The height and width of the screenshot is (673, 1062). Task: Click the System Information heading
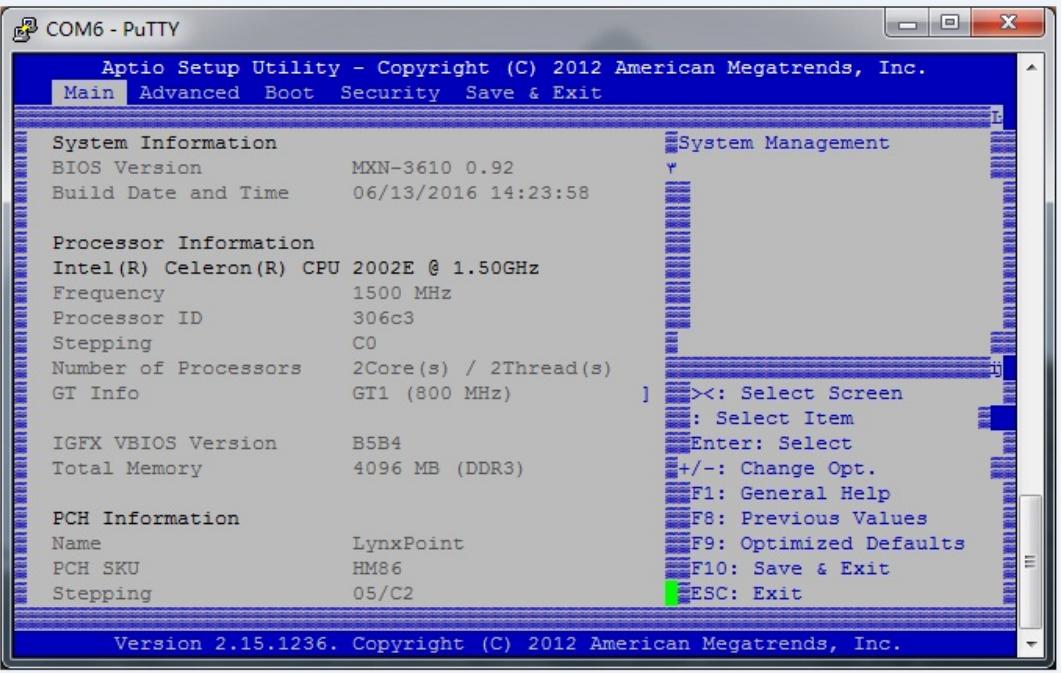(x=165, y=143)
